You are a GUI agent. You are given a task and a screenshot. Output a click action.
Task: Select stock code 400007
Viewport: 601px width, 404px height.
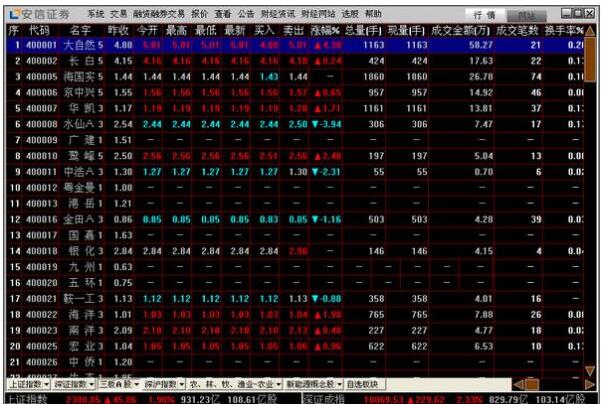(x=41, y=108)
